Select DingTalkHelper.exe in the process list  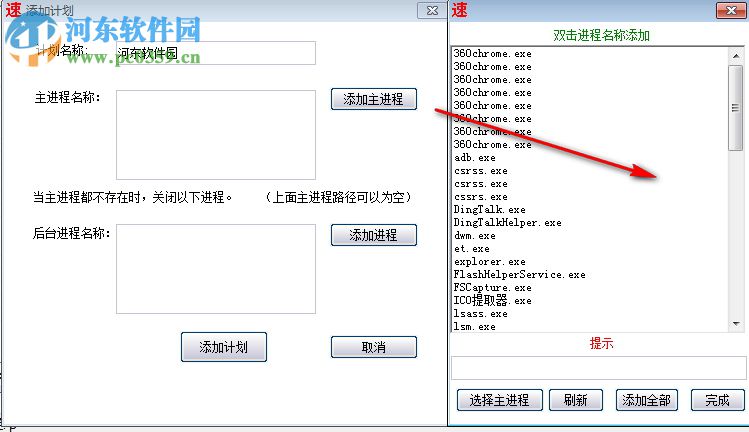(x=507, y=223)
